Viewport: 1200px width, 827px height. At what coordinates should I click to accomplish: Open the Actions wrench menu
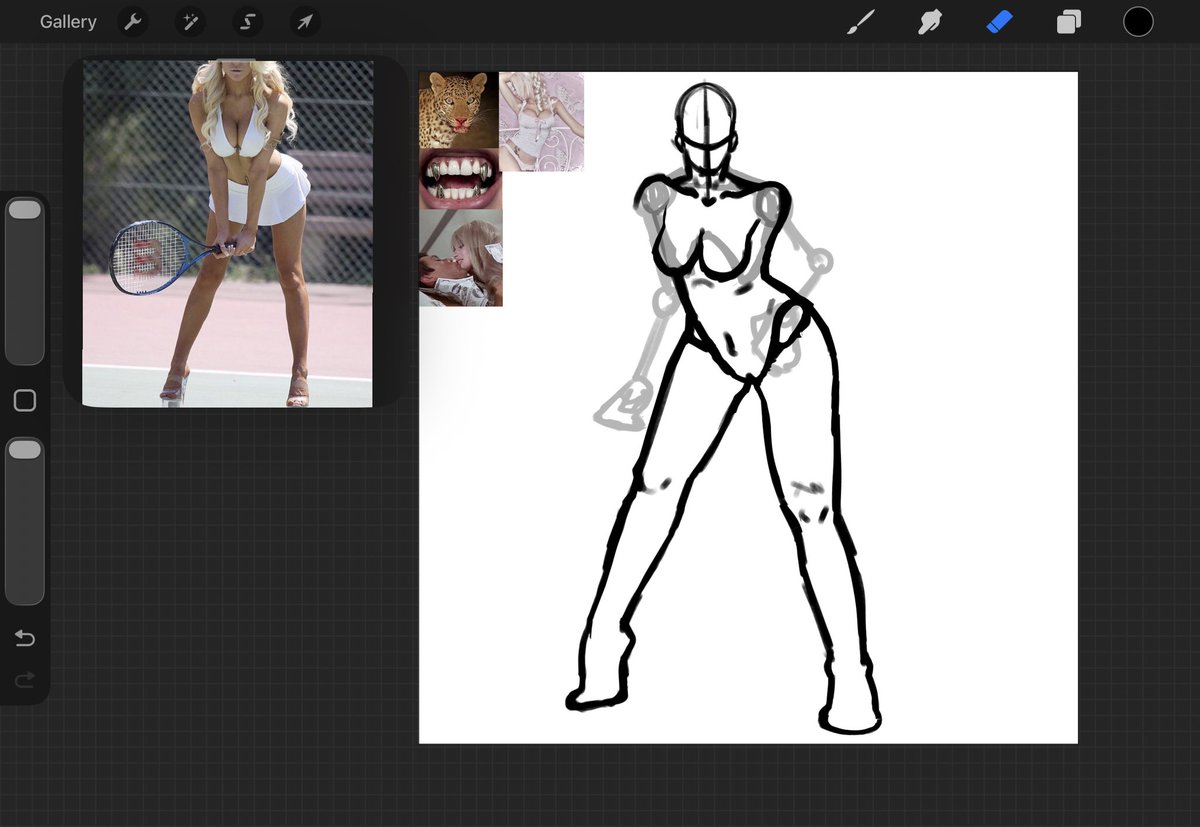click(x=132, y=22)
